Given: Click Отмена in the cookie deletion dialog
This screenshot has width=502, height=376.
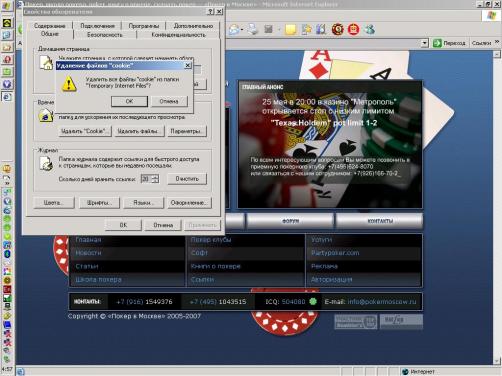Looking at the screenshot, I should point(169,101).
